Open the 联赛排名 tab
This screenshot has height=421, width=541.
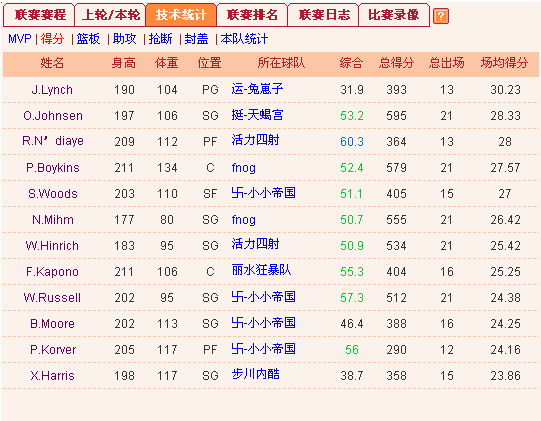[252, 15]
